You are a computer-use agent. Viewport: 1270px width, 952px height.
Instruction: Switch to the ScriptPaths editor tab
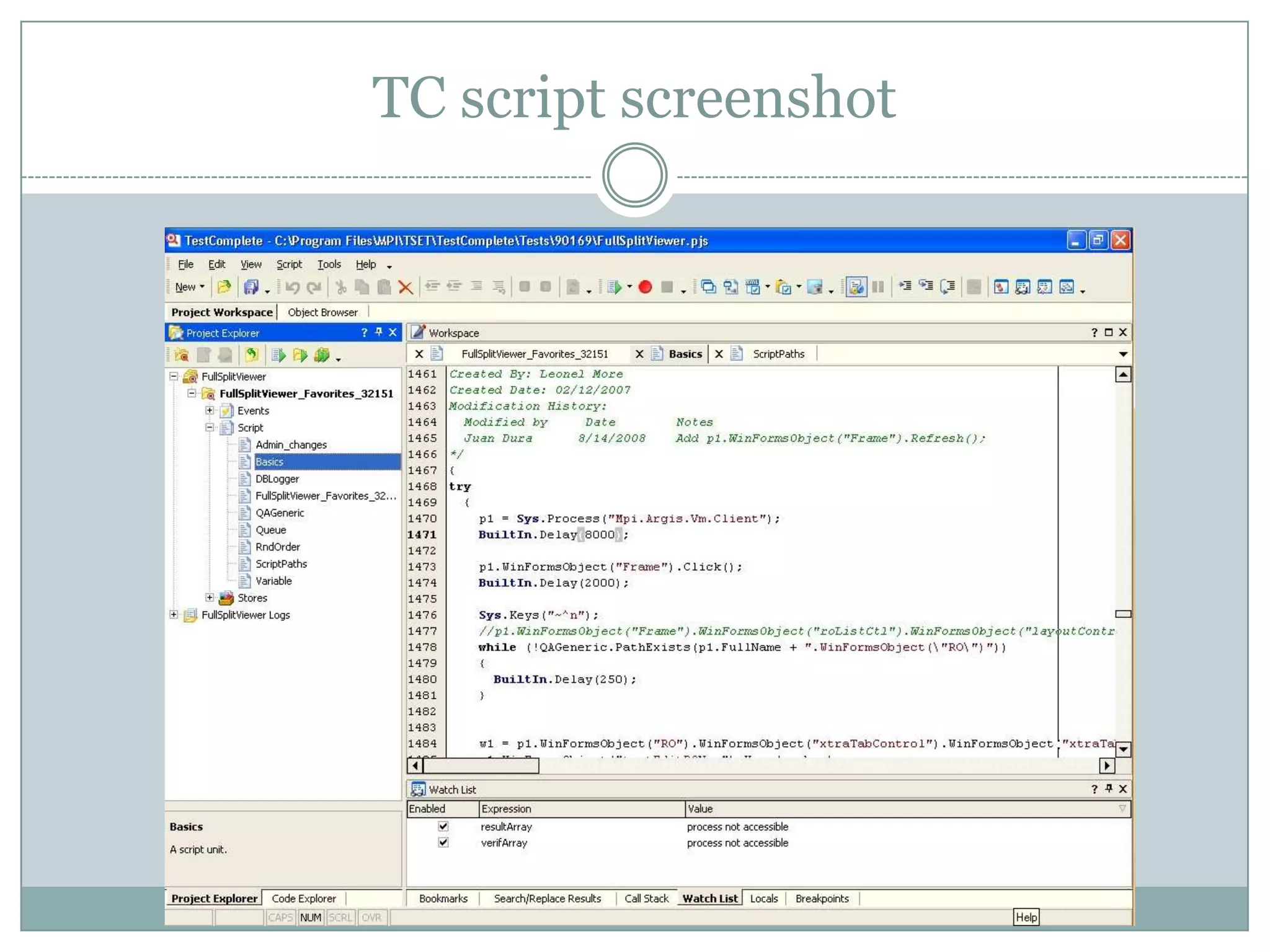pos(779,354)
